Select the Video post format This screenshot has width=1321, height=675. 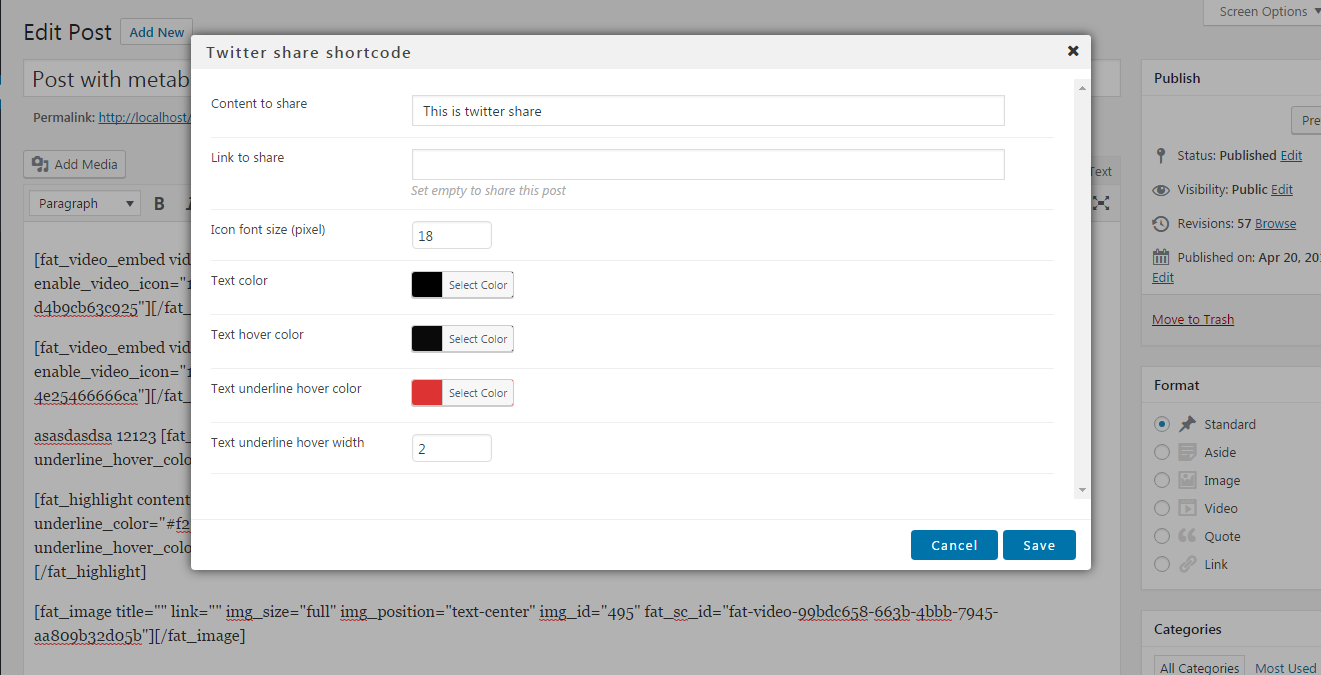click(1161, 508)
